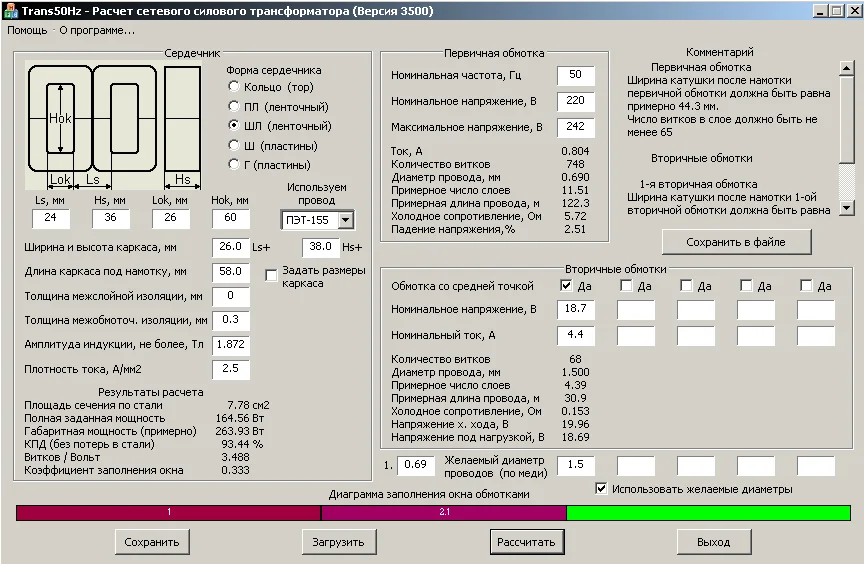The image size is (864, 564).
Task: Uncheck first winding's средней точкой Да box
Action: 567,286
